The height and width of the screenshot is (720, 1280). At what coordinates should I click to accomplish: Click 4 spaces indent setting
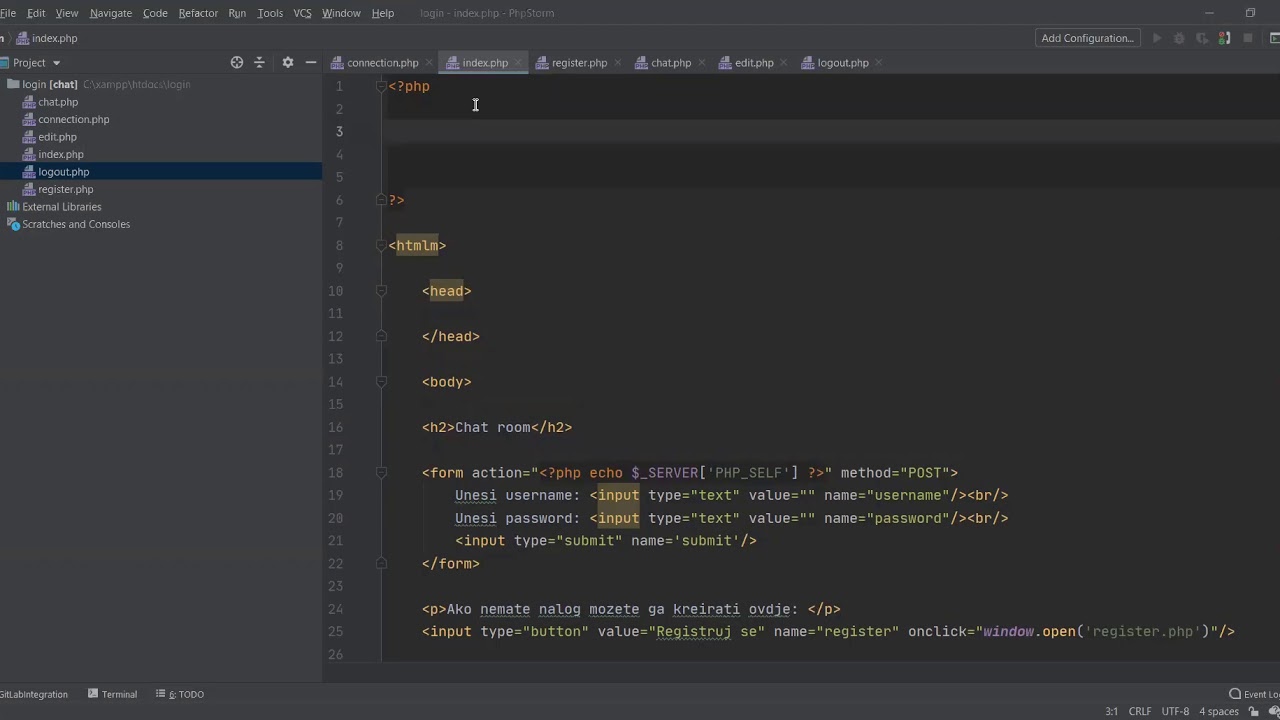tap(1218, 711)
